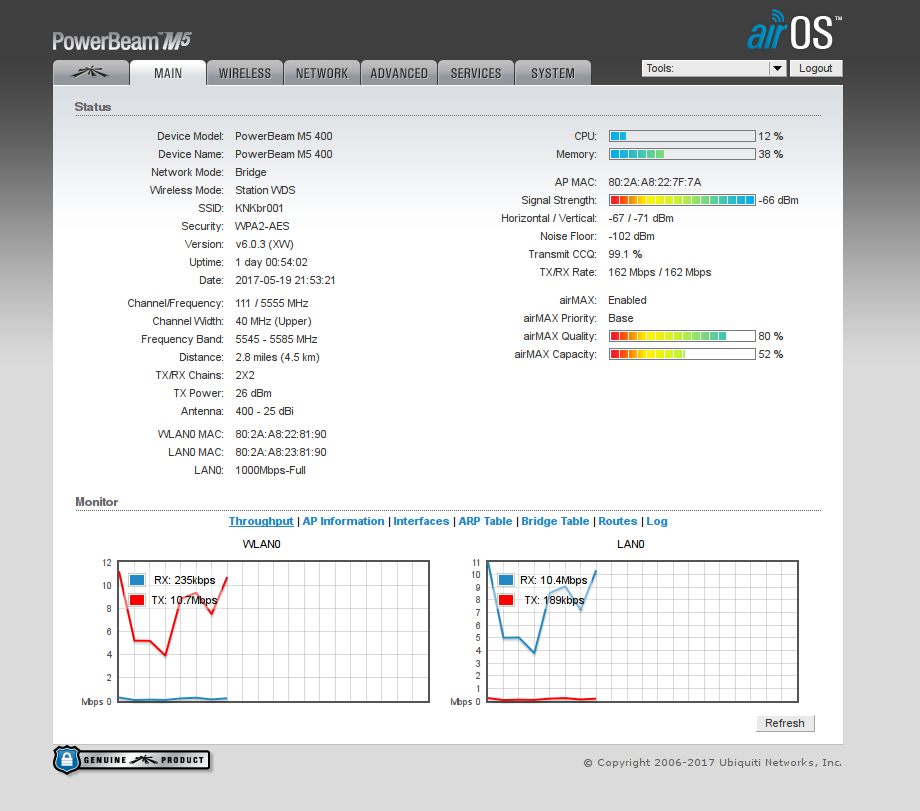Screen dimensions: 920x811
Task: Switch to the MAIN tab
Action: pos(168,73)
